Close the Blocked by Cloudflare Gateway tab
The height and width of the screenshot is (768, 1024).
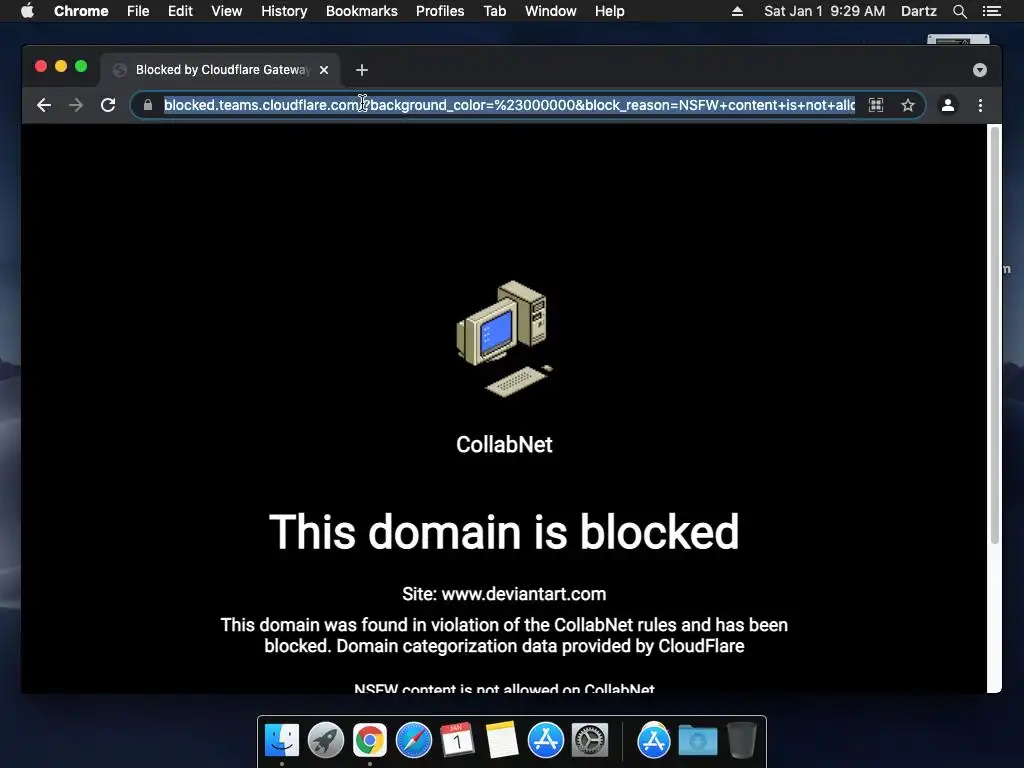coord(324,70)
